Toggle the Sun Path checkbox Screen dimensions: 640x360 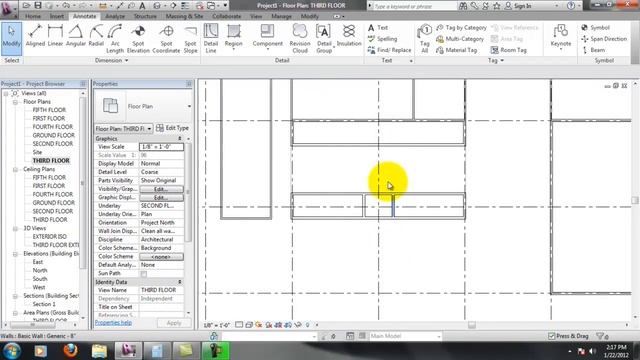pos(144,273)
